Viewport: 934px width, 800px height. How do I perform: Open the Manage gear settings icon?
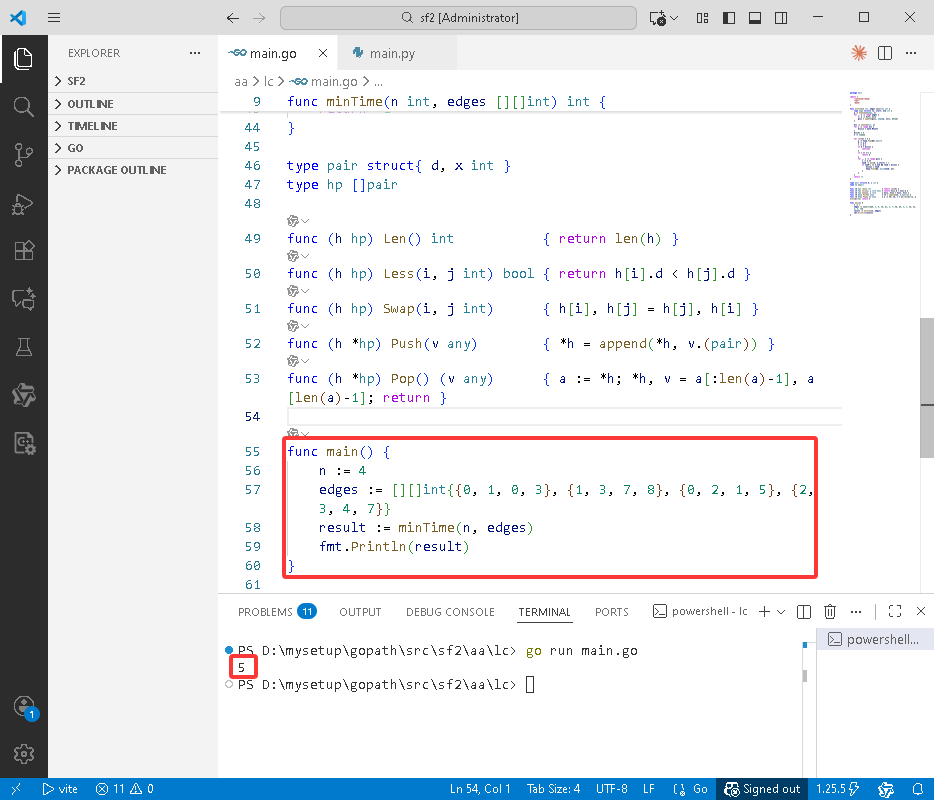[x=23, y=754]
